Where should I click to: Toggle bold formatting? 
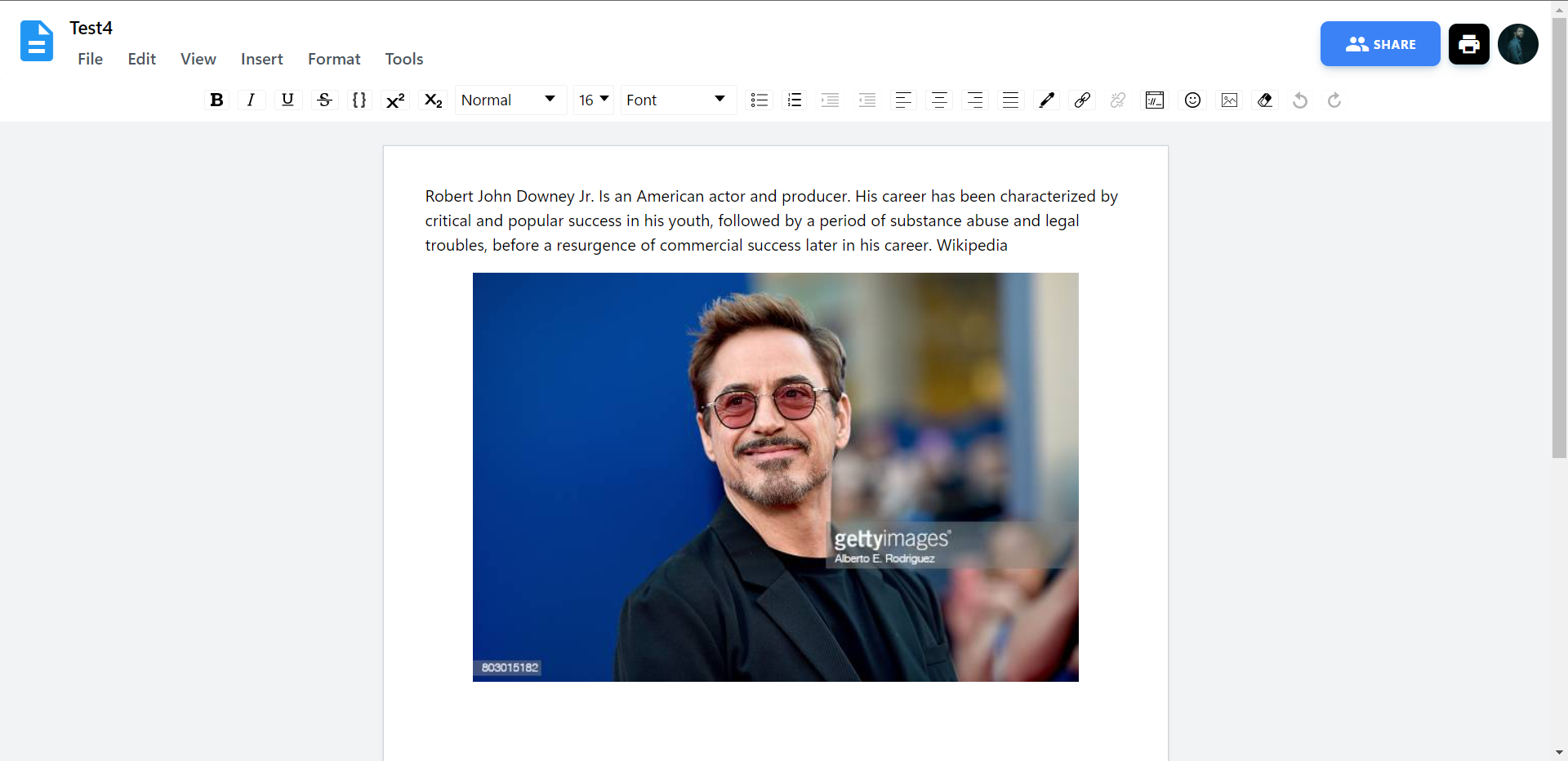tap(216, 100)
